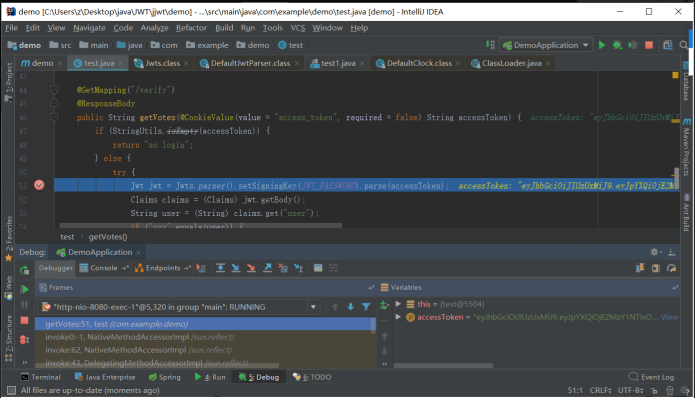Open the Maven Projects side panel
Viewport: 695px width, 398px height.
(x=687, y=148)
